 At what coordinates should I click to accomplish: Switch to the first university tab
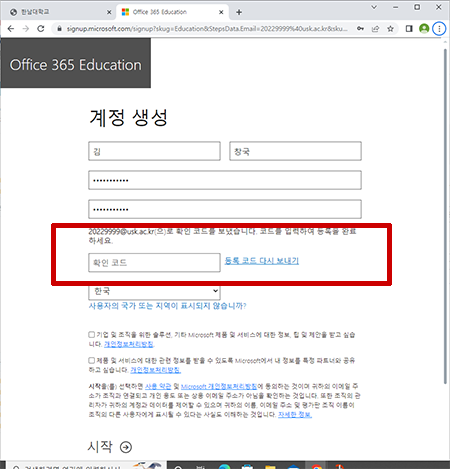[x=60, y=12]
